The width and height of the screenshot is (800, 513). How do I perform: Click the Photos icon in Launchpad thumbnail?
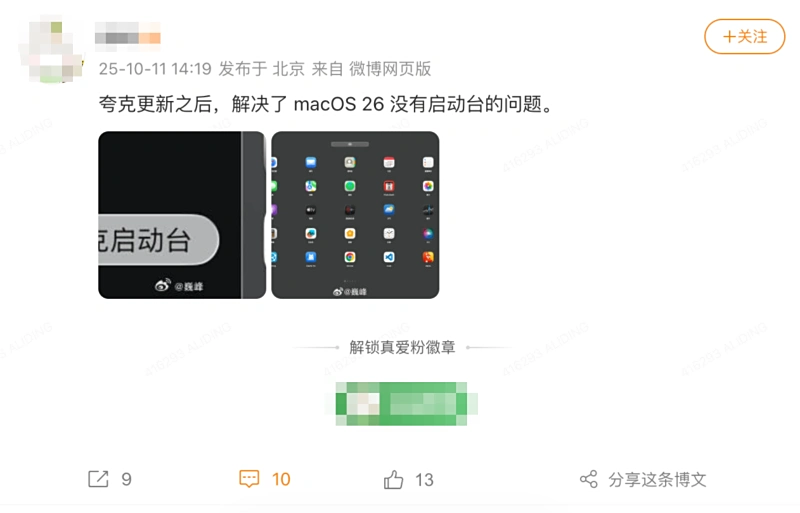pos(428,186)
